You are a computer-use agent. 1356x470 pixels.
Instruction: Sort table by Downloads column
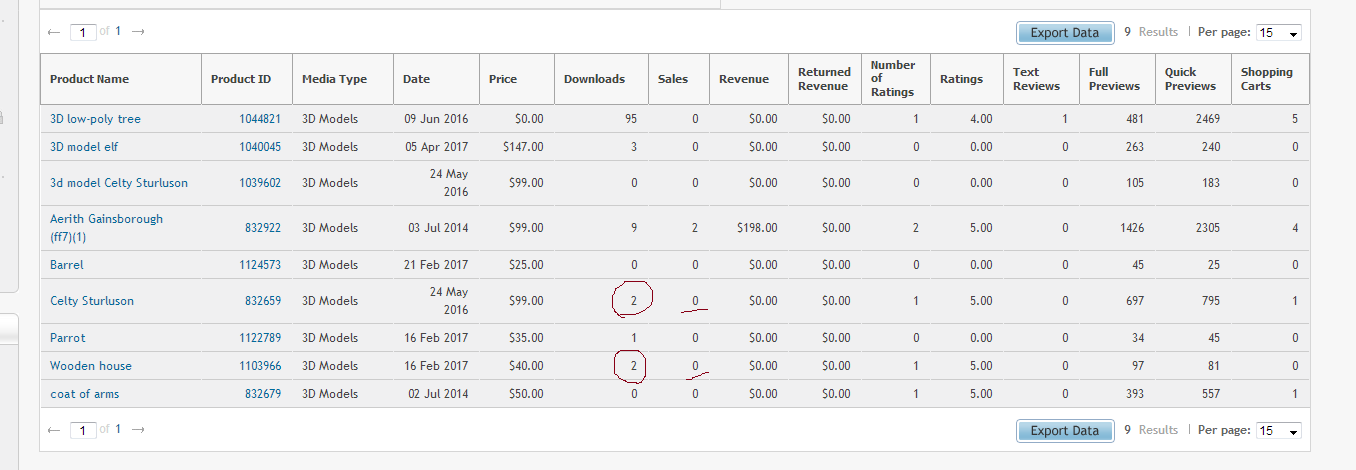click(594, 79)
